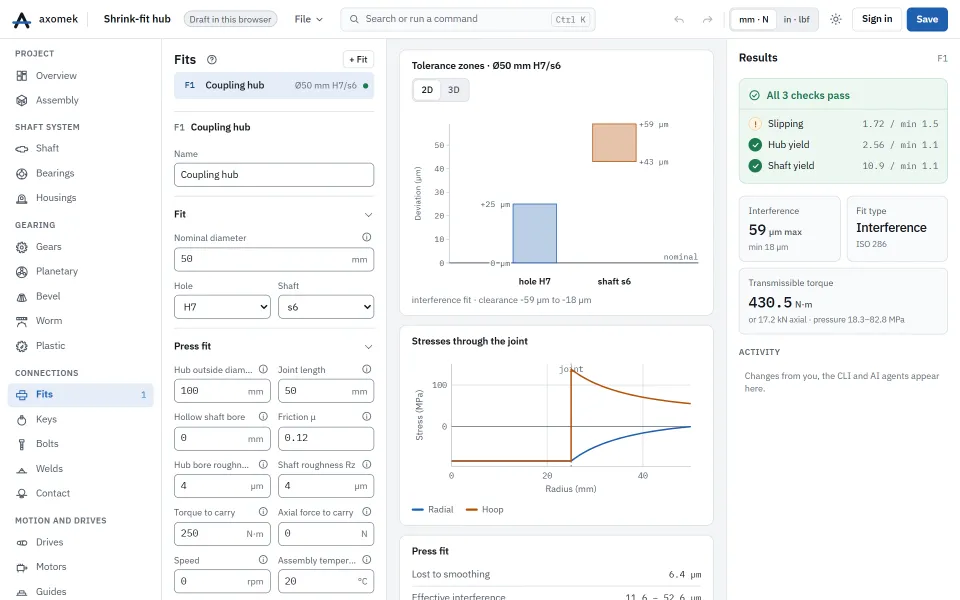Click the Friction μ info icon
960x600 pixels.
click(367, 416)
